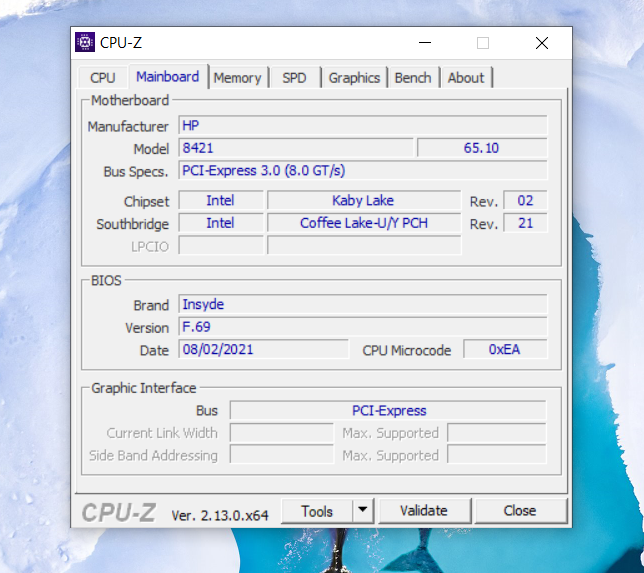Click the CPU Microcode value 0xEA
The height and width of the screenshot is (573, 644).
point(505,350)
